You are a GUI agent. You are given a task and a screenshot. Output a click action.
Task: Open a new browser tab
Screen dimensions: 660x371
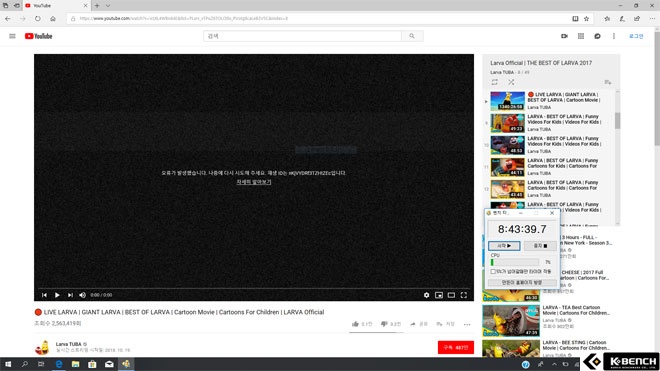pos(97,5)
